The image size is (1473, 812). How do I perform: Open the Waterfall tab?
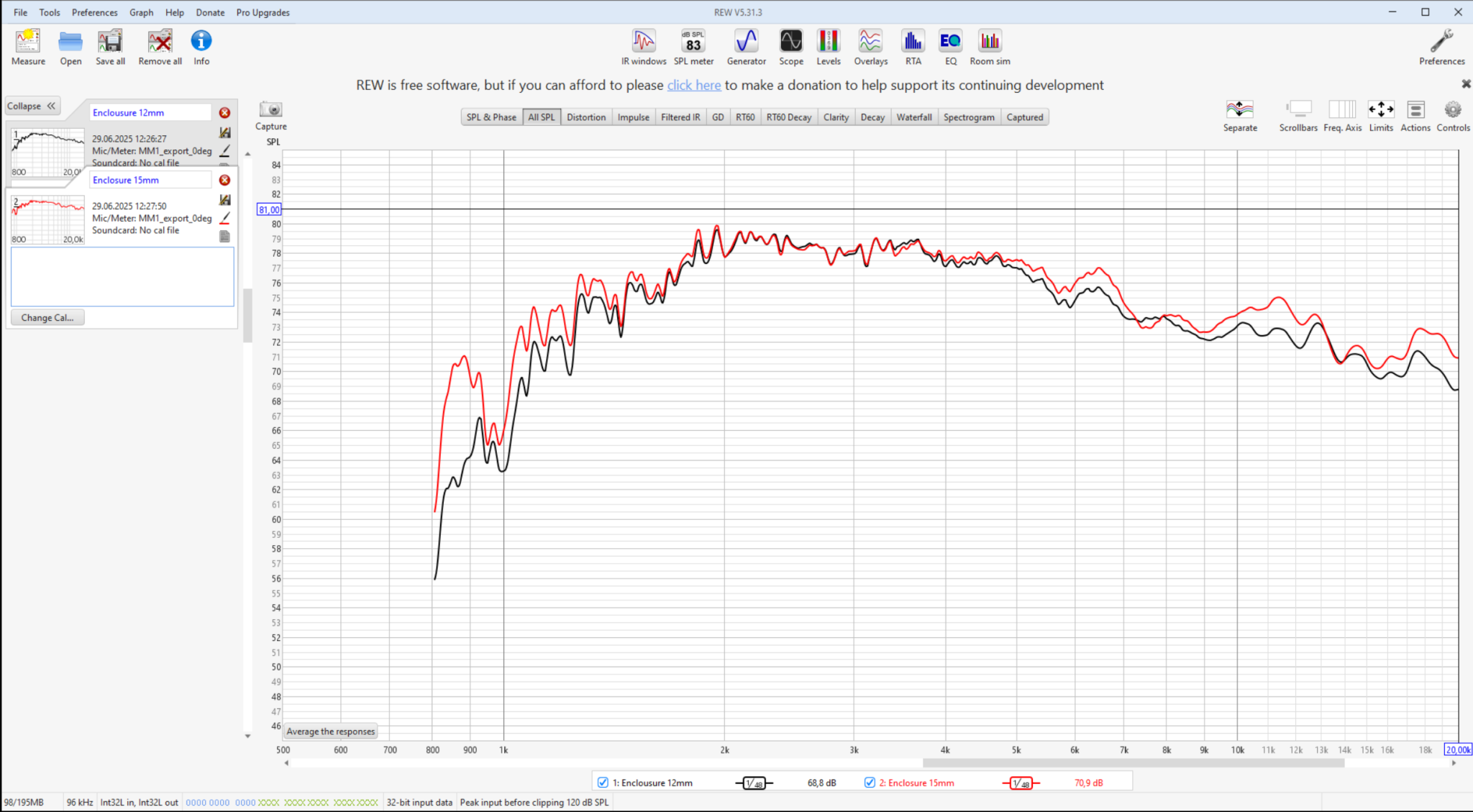coord(914,117)
